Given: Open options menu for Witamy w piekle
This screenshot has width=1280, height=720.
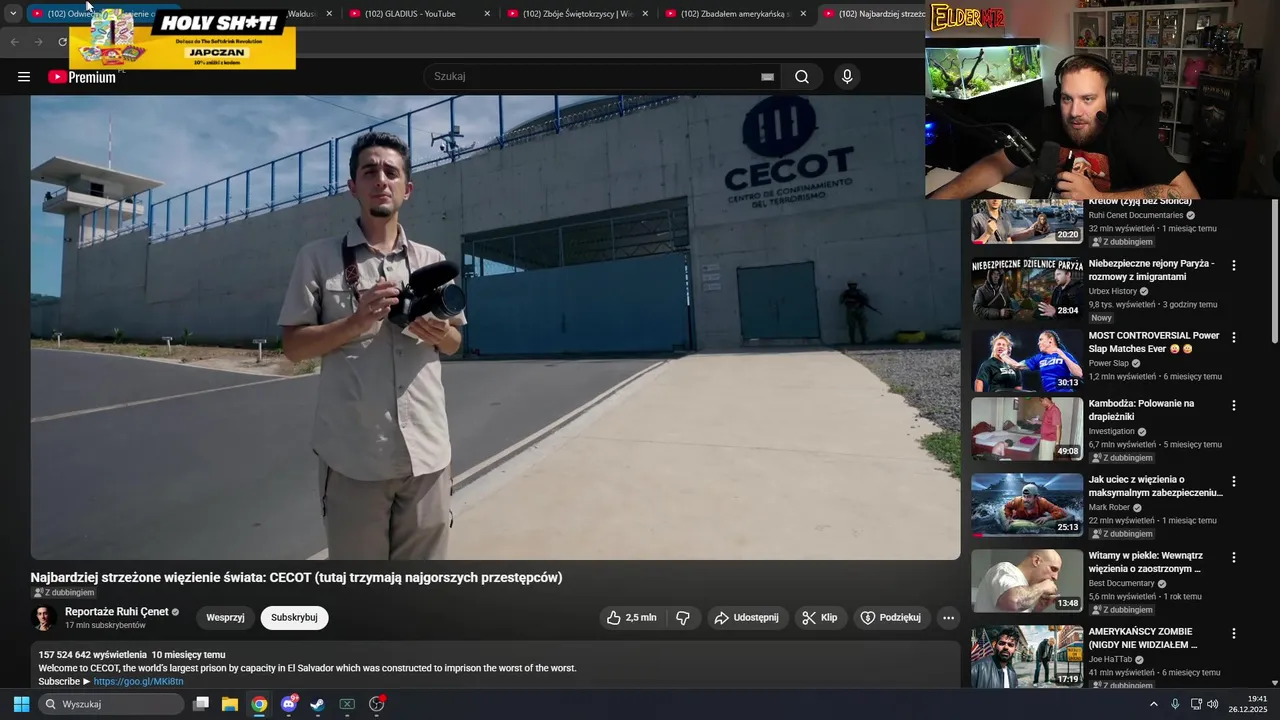Looking at the screenshot, I should pos(1233,558).
